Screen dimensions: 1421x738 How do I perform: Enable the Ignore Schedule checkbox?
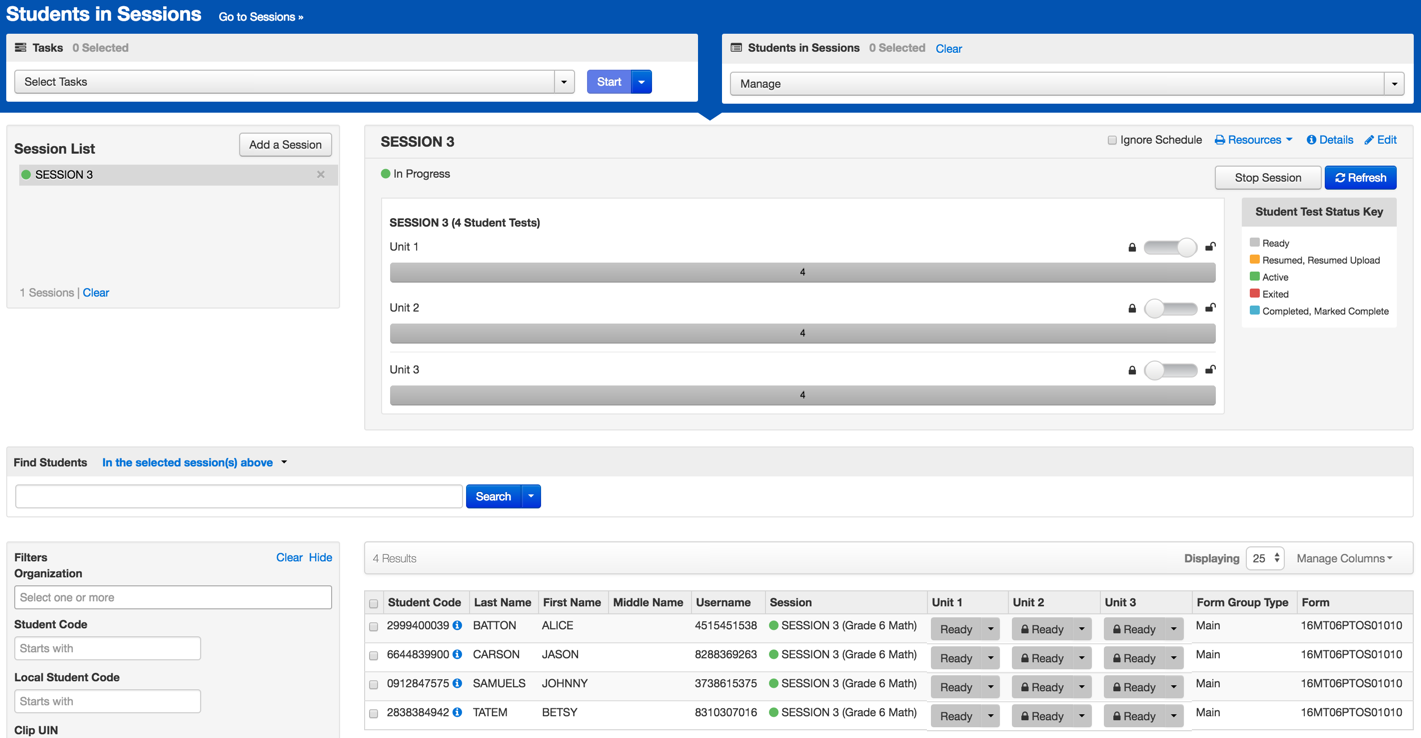(x=1112, y=141)
